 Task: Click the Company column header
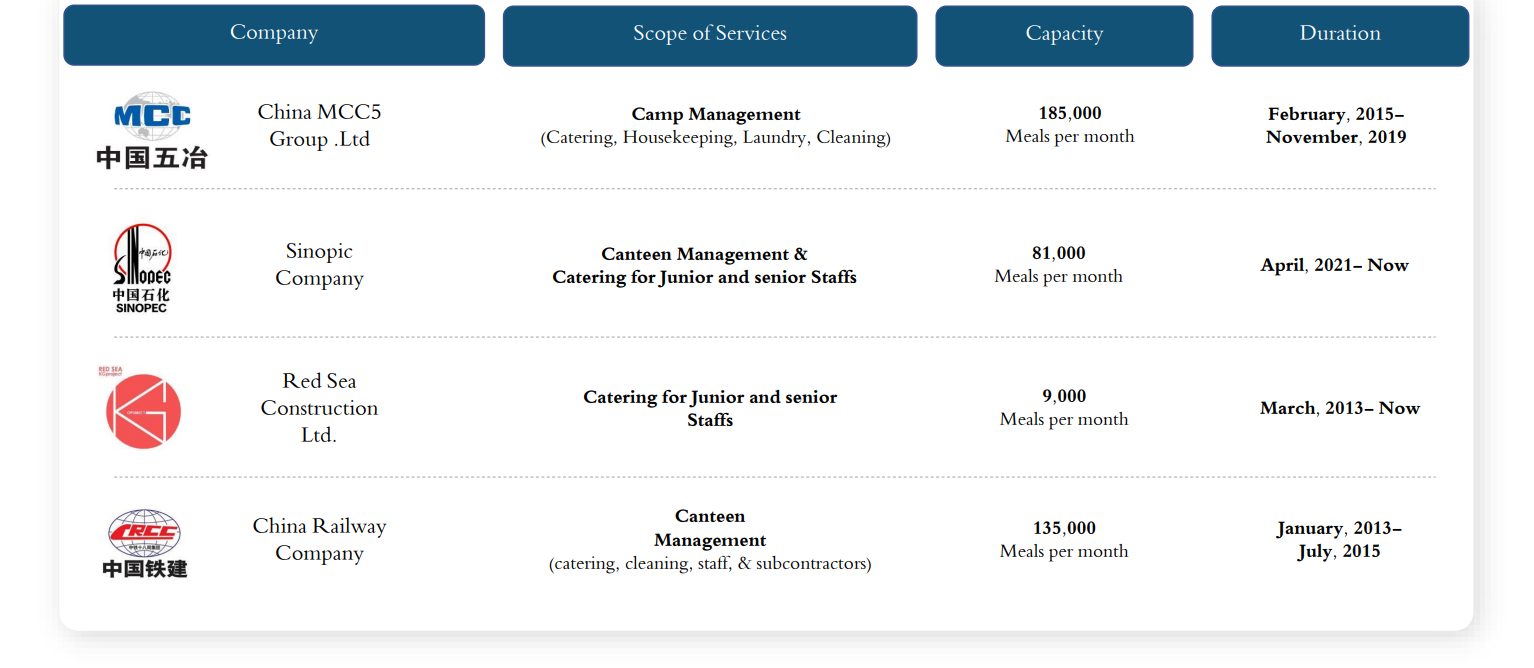coord(274,35)
